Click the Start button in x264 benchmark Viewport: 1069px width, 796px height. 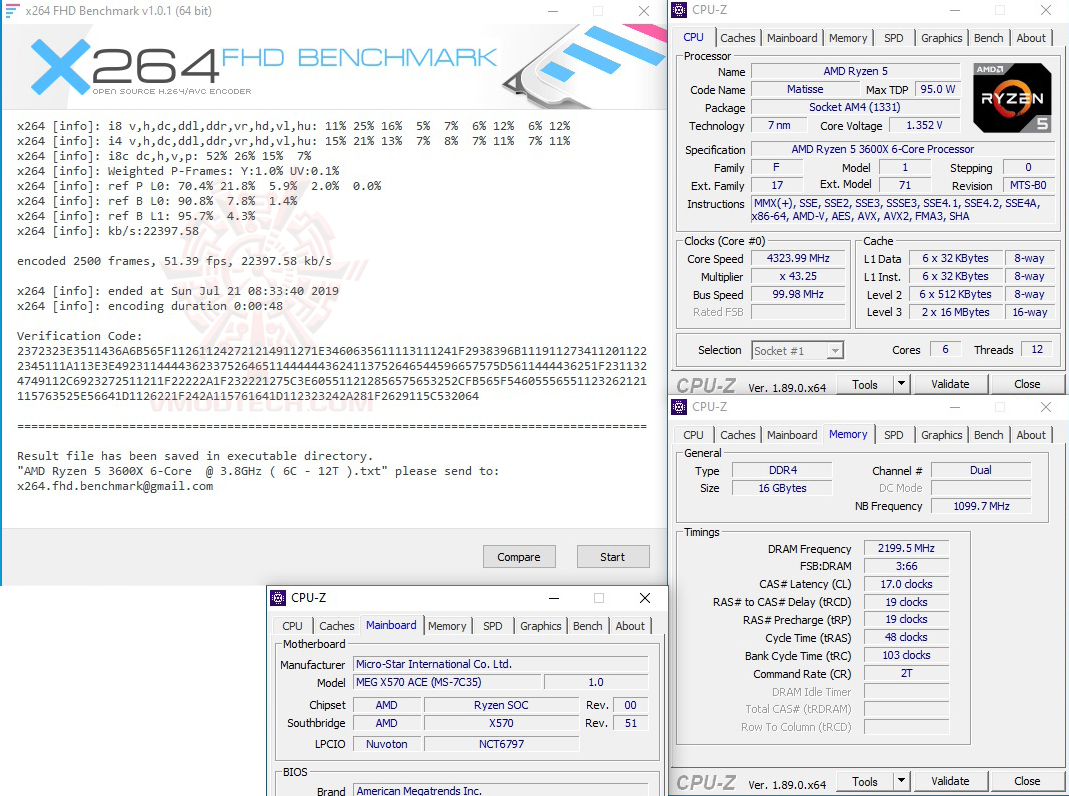click(612, 557)
